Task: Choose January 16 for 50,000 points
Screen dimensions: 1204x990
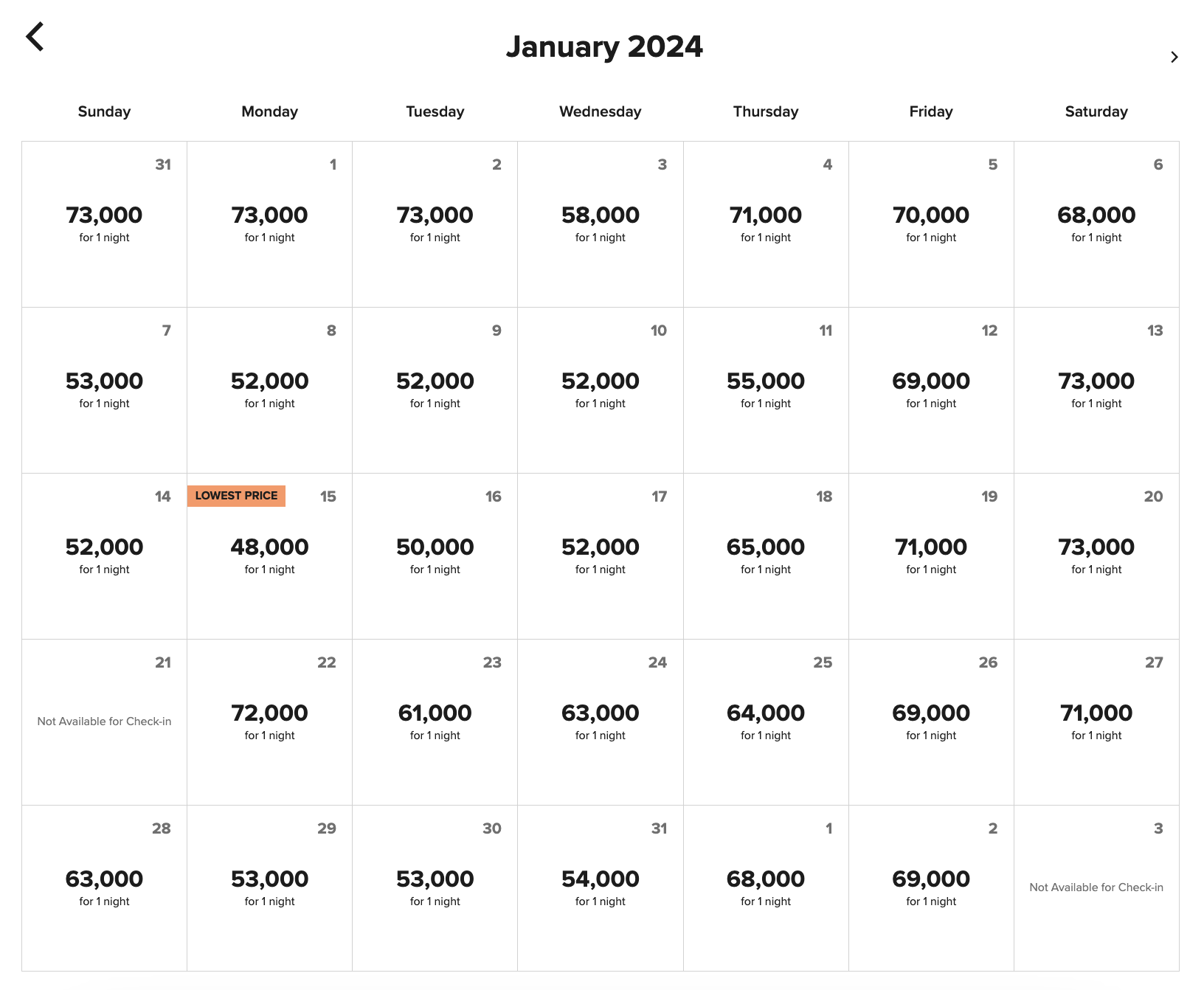Action: click(x=435, y=555)
